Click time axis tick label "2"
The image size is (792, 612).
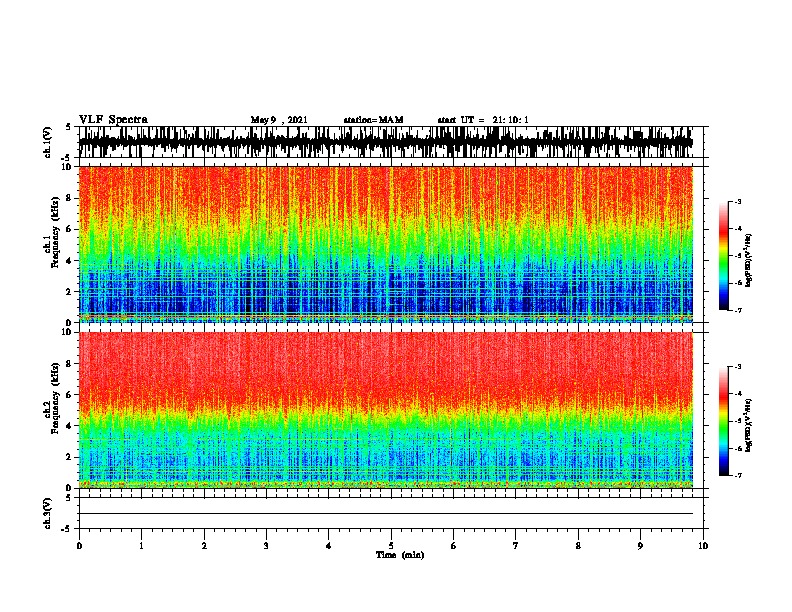(204, 546)
